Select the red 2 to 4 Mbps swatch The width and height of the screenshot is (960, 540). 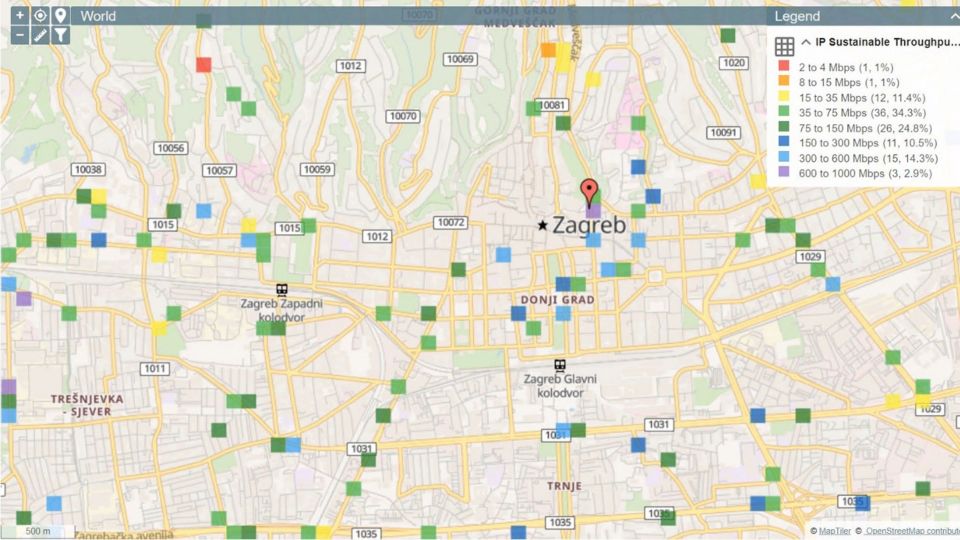pos(784,66)
